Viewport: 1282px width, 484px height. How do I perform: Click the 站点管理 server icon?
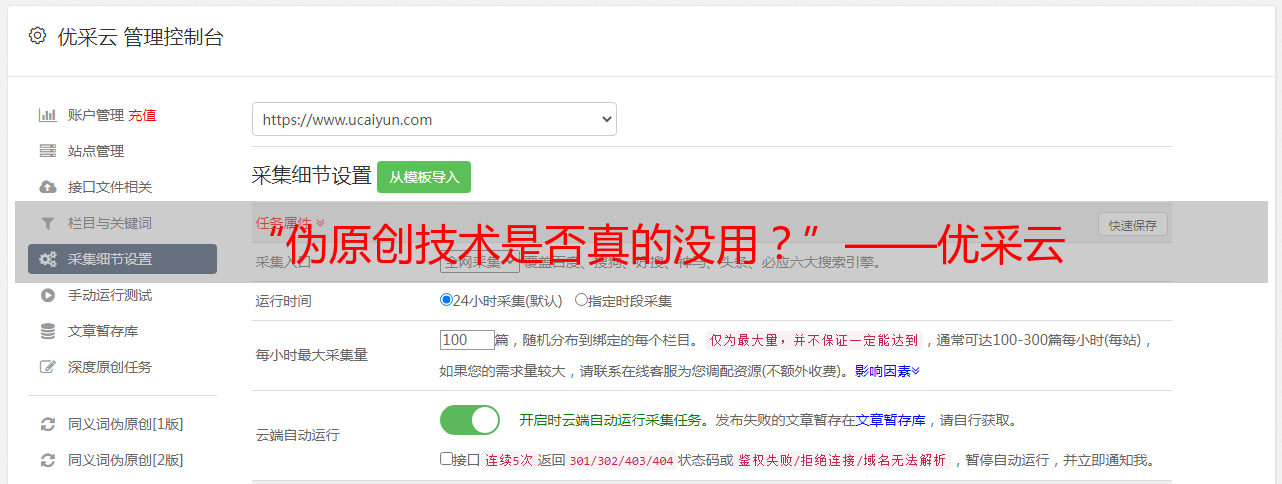[x=47, y=151]
